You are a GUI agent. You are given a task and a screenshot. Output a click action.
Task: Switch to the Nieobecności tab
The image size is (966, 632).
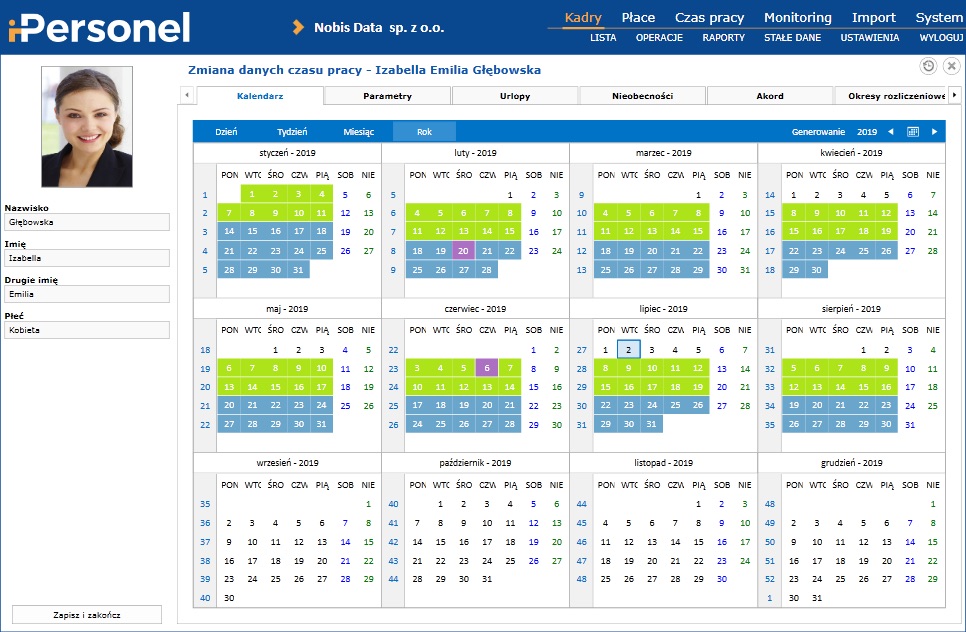pos(642,96)
